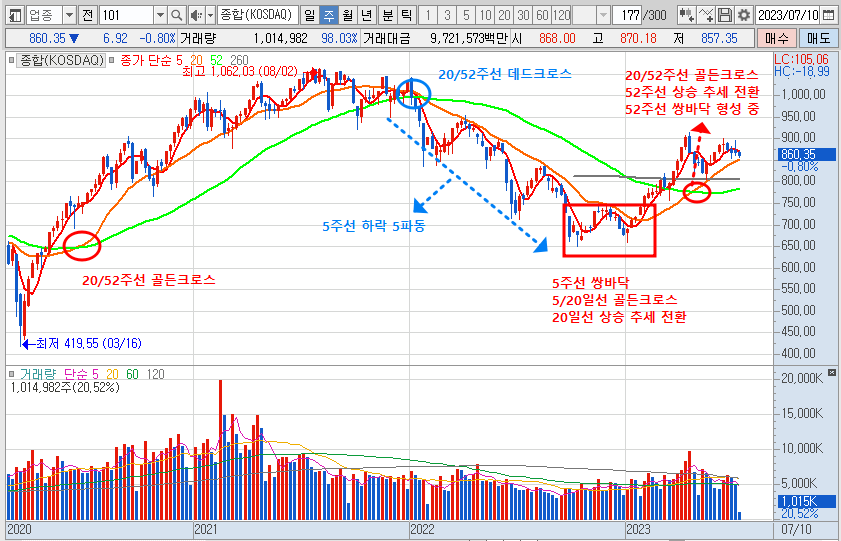
Task: Toggle the left side panel icon
Action: coord(16,15)
